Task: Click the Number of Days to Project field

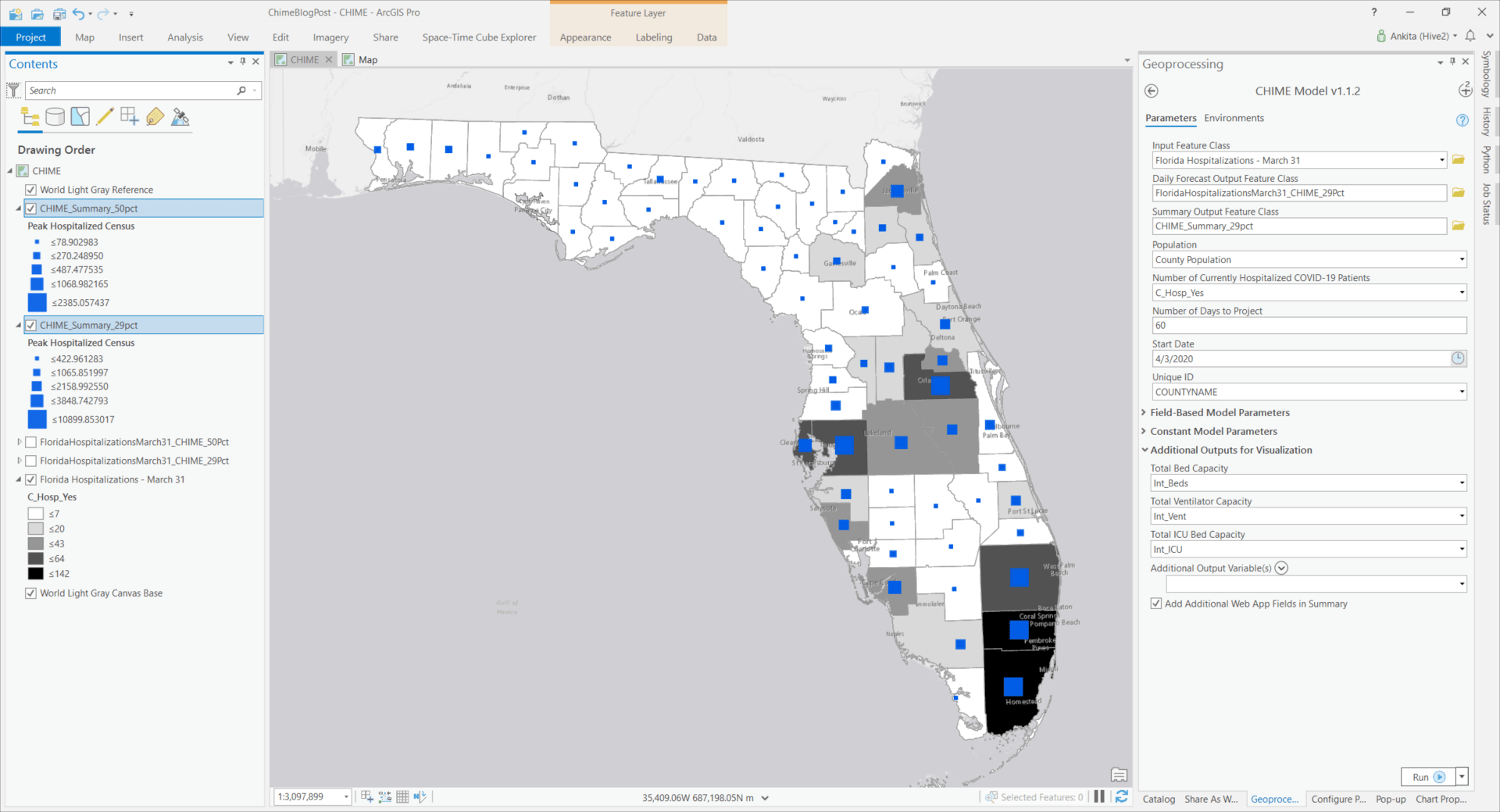Action: tap(1309, 326)
